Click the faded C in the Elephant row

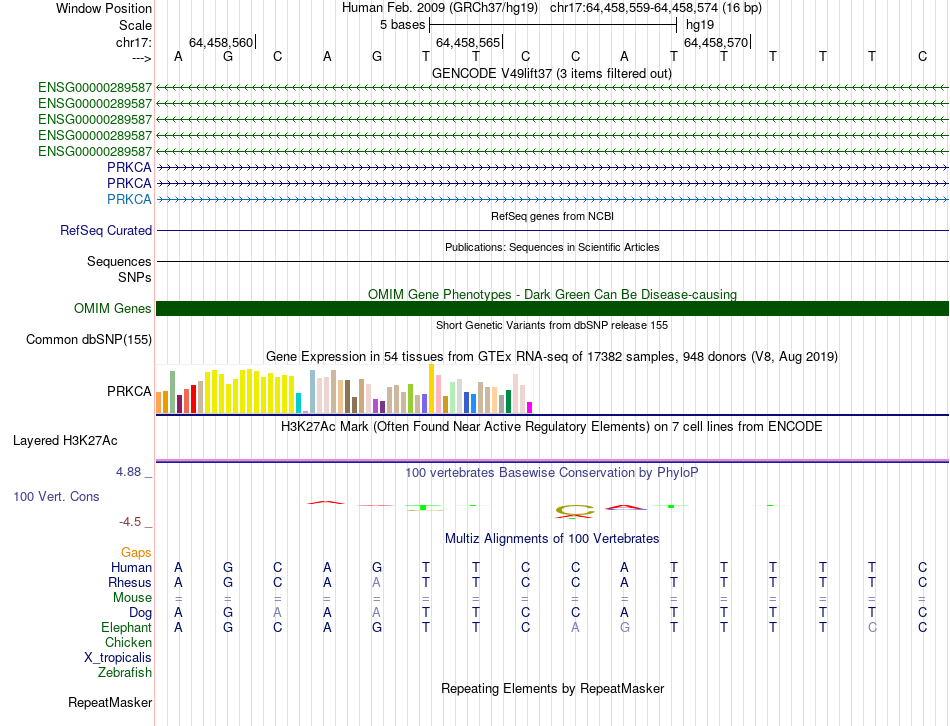(x=872, y=628)
